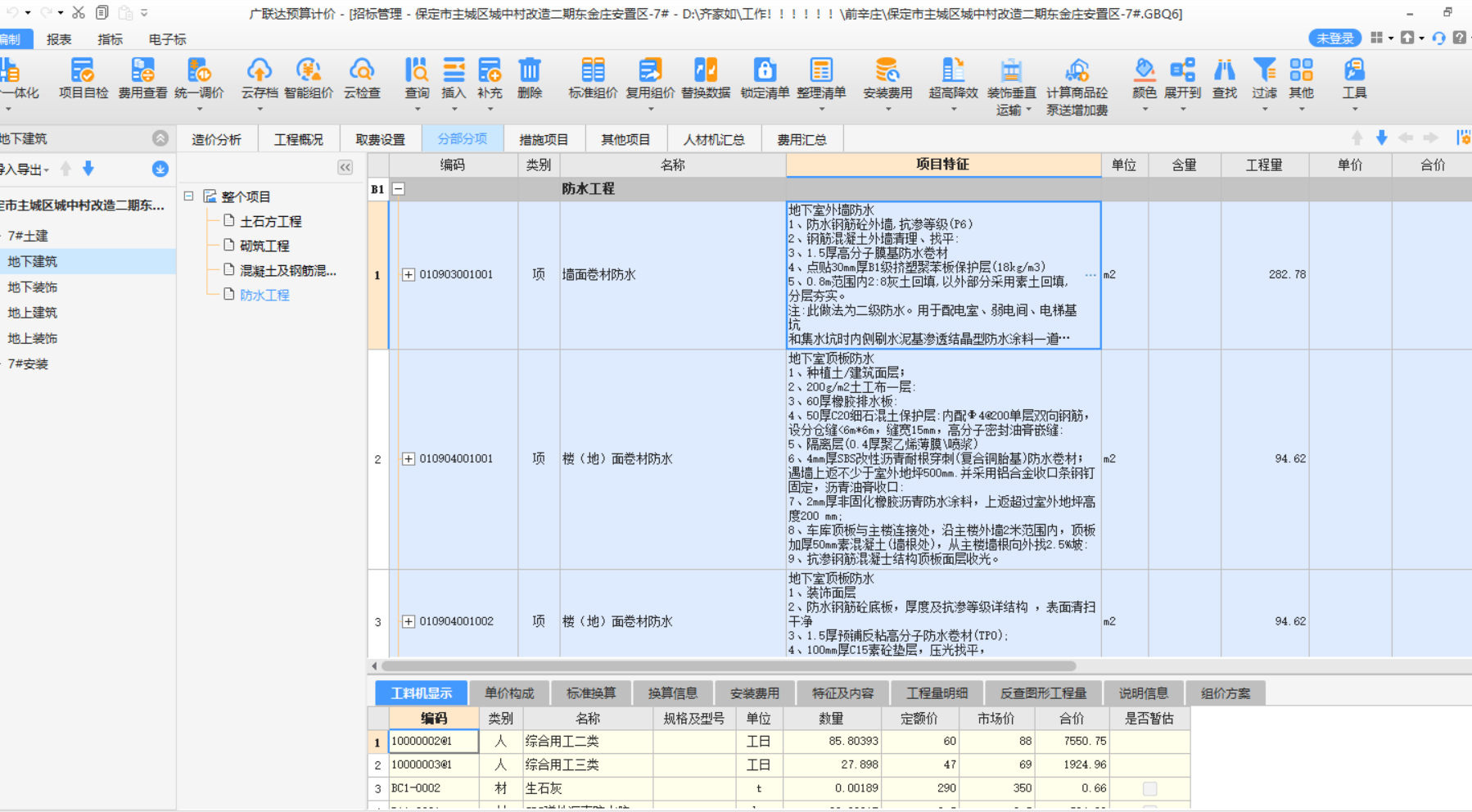Switch to the 造价分析 tab

[217, 139]
